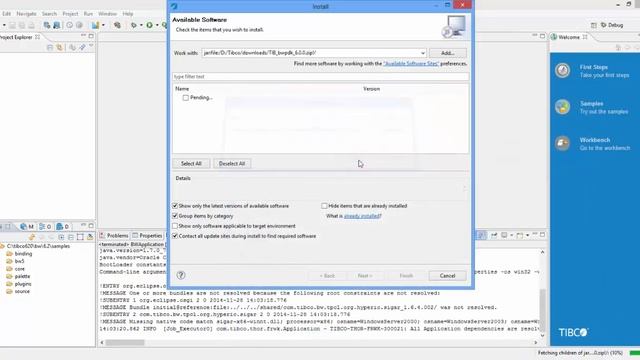
Task: Click the Open Perspective icon next to Debug
Action: click(x=593, y=25)
